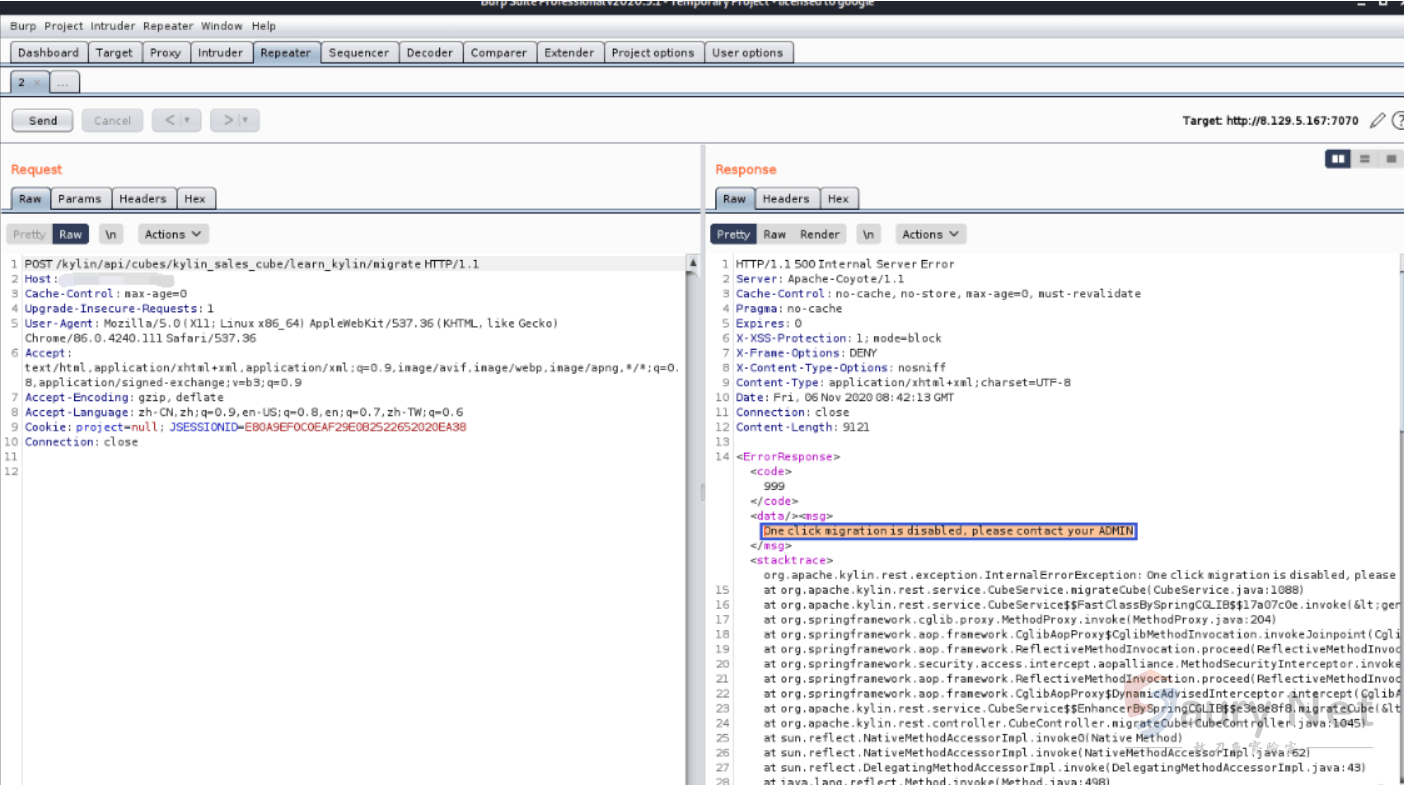
Task: Open Actions dropdown in Response panel
Action: (930, 234)
